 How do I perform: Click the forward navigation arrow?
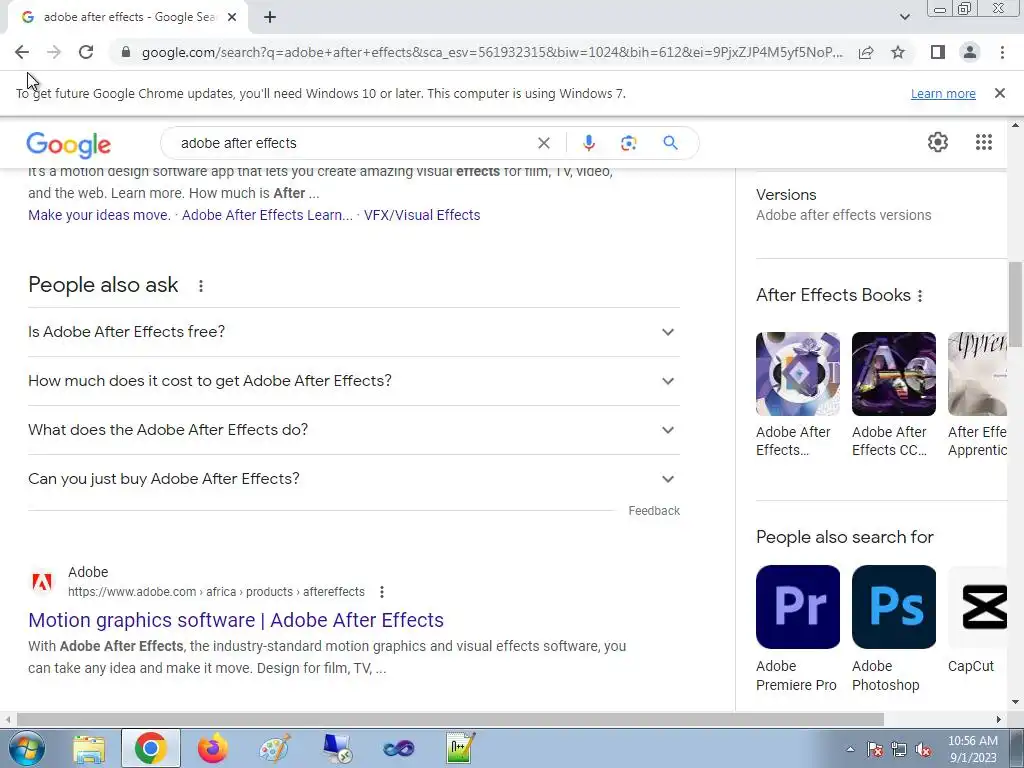tap(54, 52)
